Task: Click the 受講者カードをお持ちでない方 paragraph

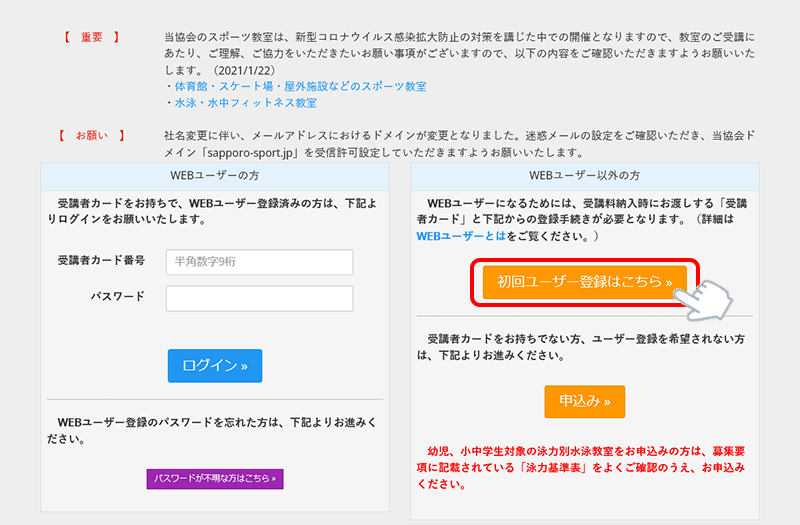Action: tap(581, 347)
